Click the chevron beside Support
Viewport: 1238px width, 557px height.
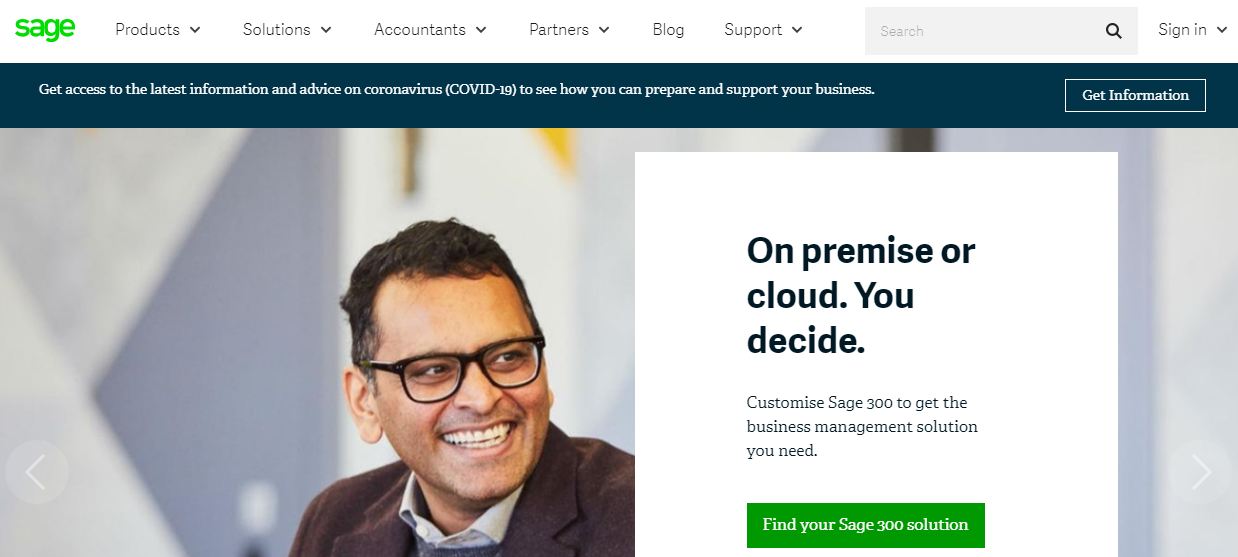(797, 30)
